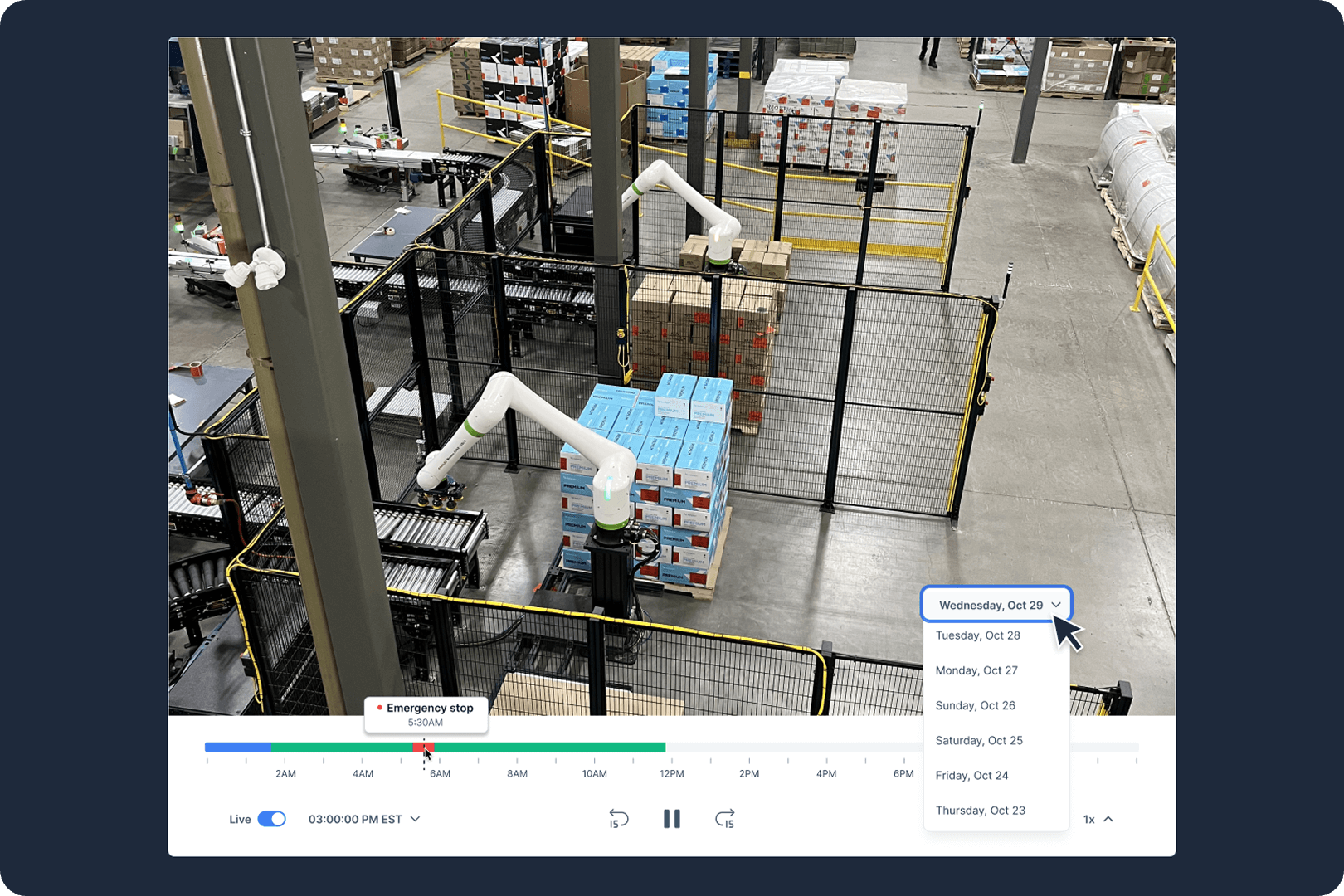Choose Sunday, Oct 26 in the date menu
1344x896 pixels.
coord(976,705)
